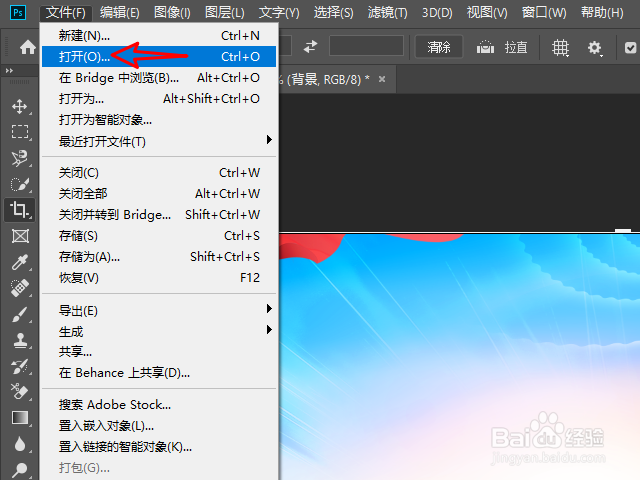Choose 置入链接的智能对象(K)...
640x480 pixels.
click(159, 447)
